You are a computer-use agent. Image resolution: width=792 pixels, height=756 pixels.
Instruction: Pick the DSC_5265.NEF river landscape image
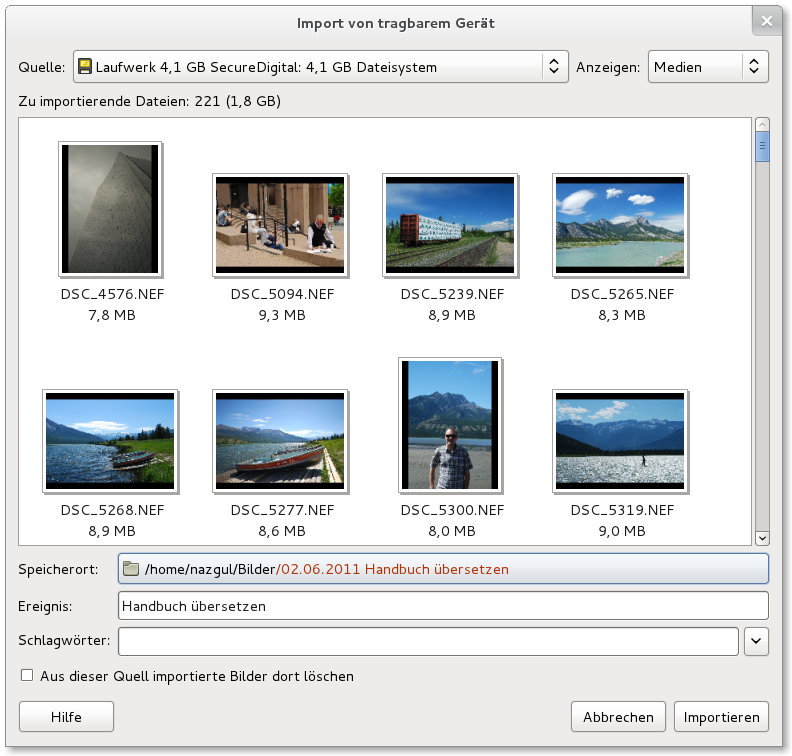click(619, 226)
